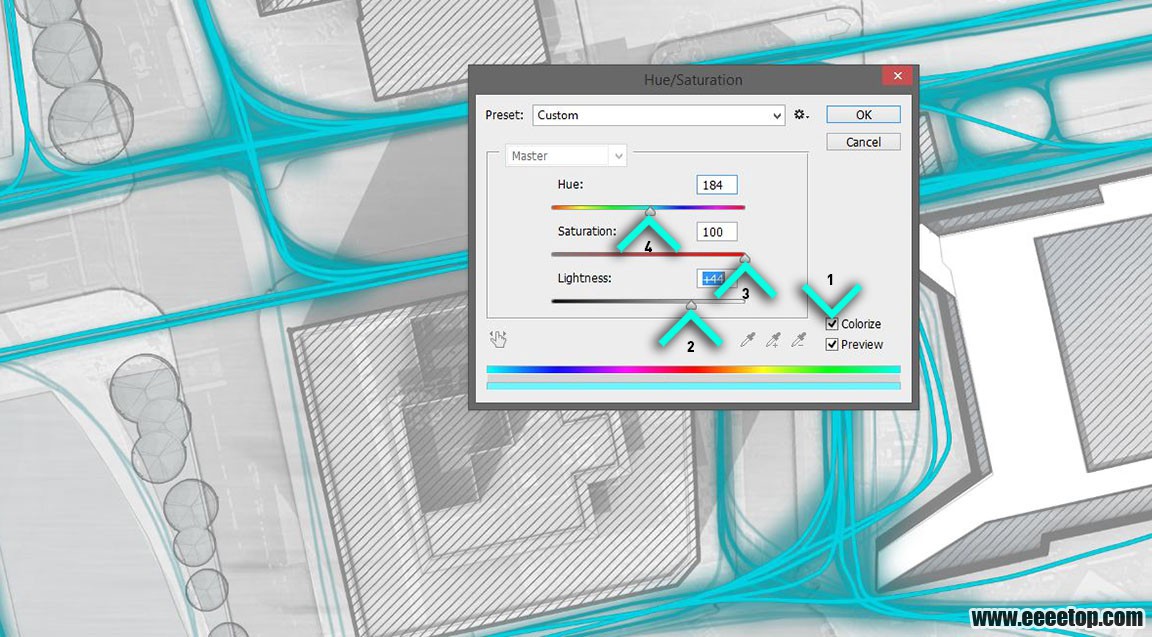
Task: Select the on-image adjustment hand tool
Action: coord(498,339)
